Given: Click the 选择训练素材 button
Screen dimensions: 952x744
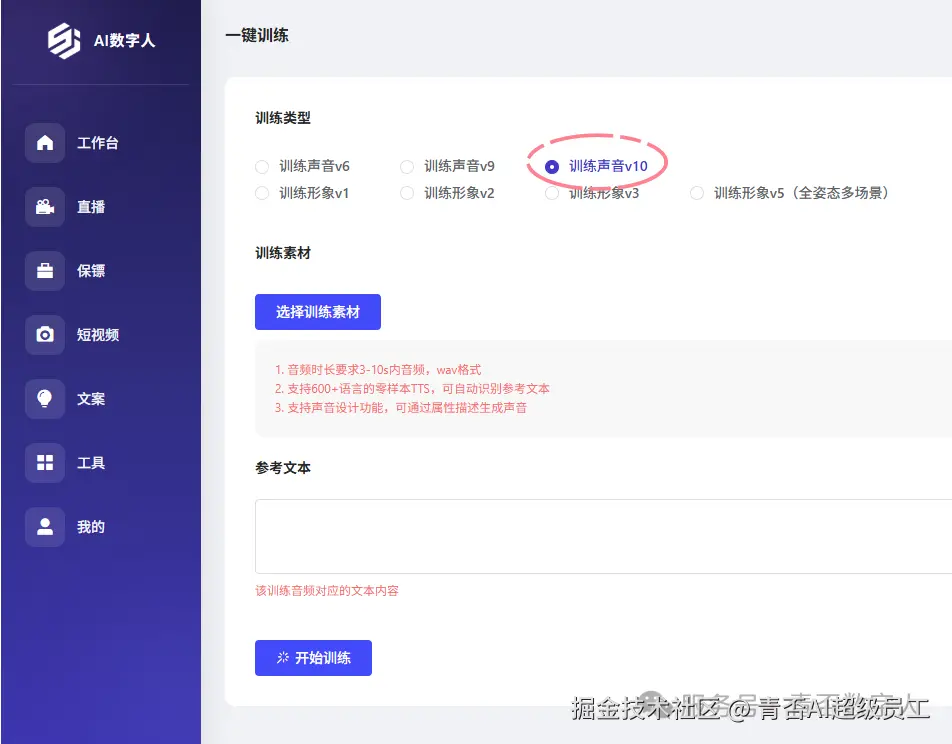Looking at the screenshot, I should coord(318,312).
